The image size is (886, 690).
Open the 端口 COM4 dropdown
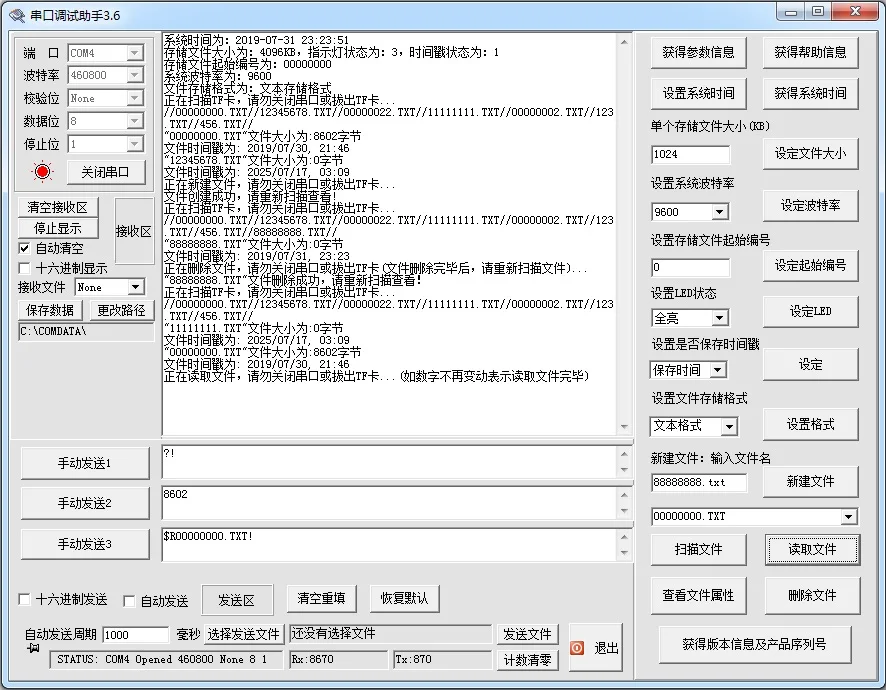click(x=134, y=53)
